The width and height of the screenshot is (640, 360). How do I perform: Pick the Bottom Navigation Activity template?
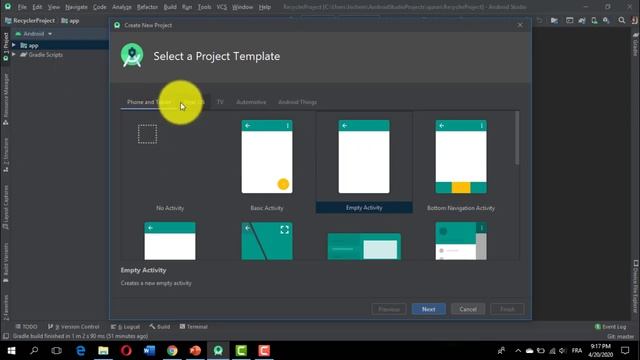(x=461, y=162)
